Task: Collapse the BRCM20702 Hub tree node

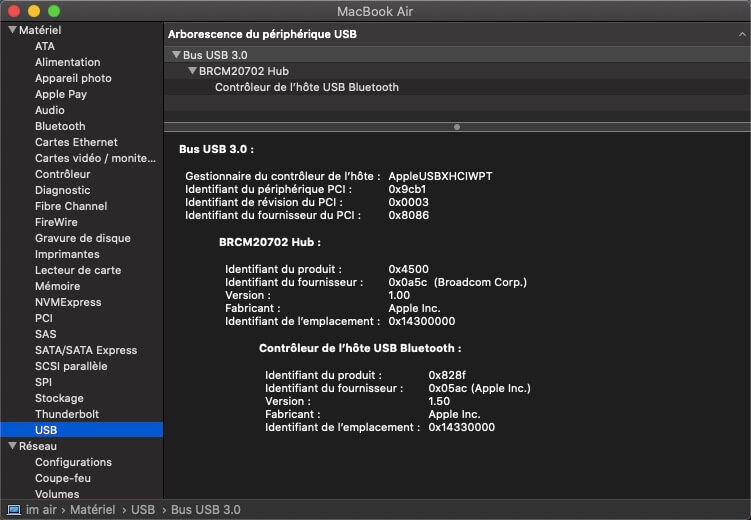Action: tap(193, 71)
